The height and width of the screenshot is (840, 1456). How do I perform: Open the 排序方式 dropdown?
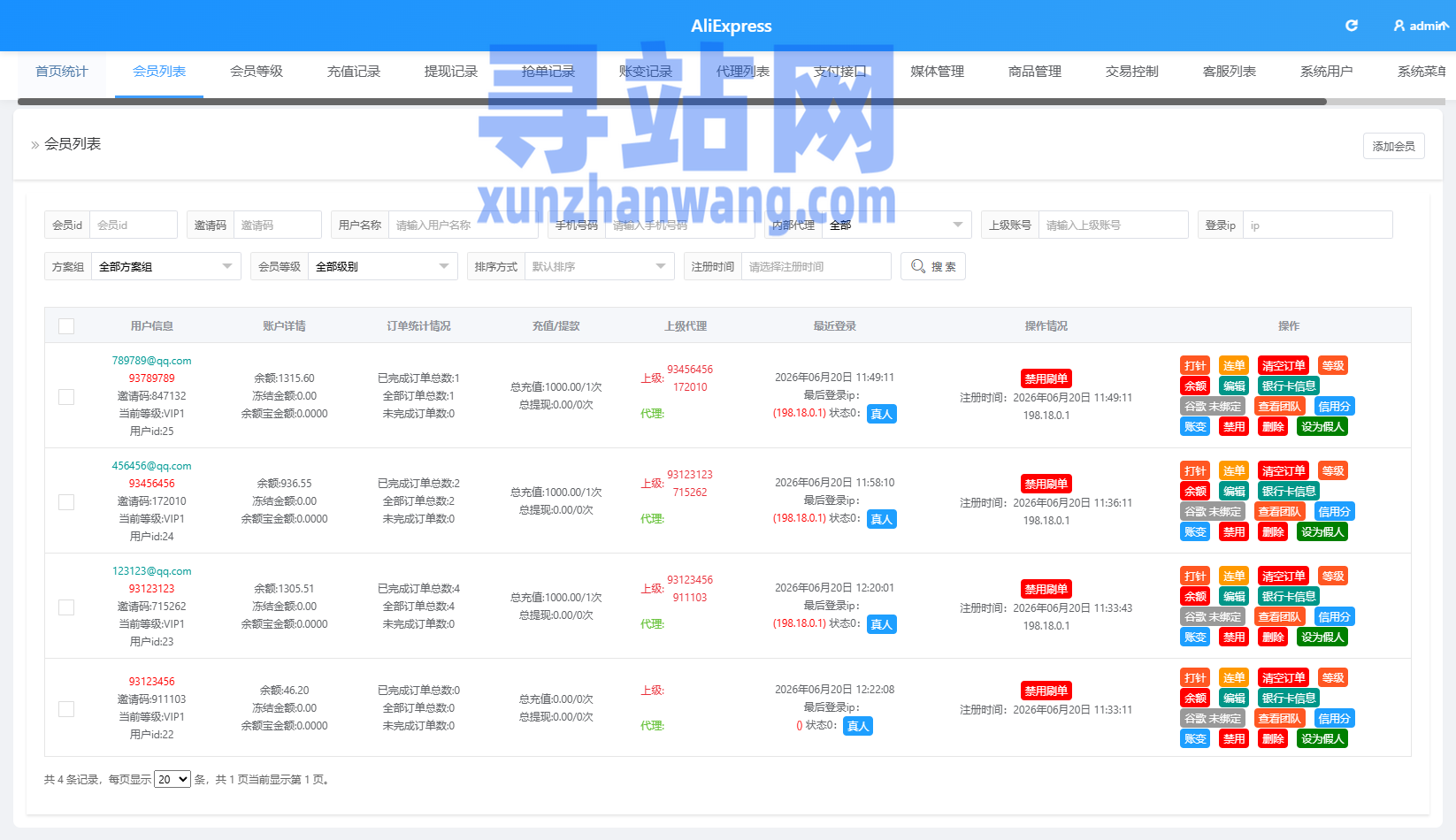click(600, 266)
